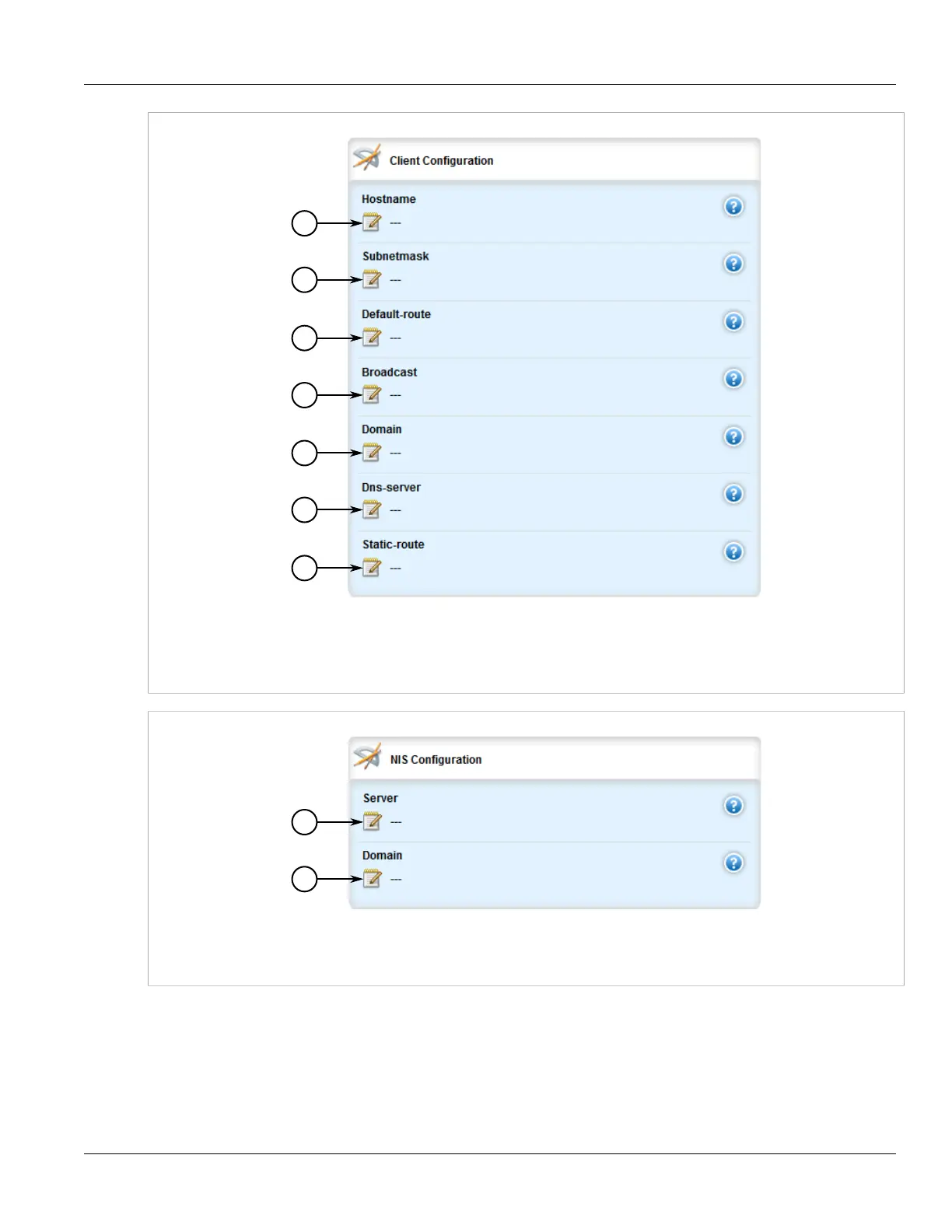Open help for Hostname field

(x=733, y=207)
